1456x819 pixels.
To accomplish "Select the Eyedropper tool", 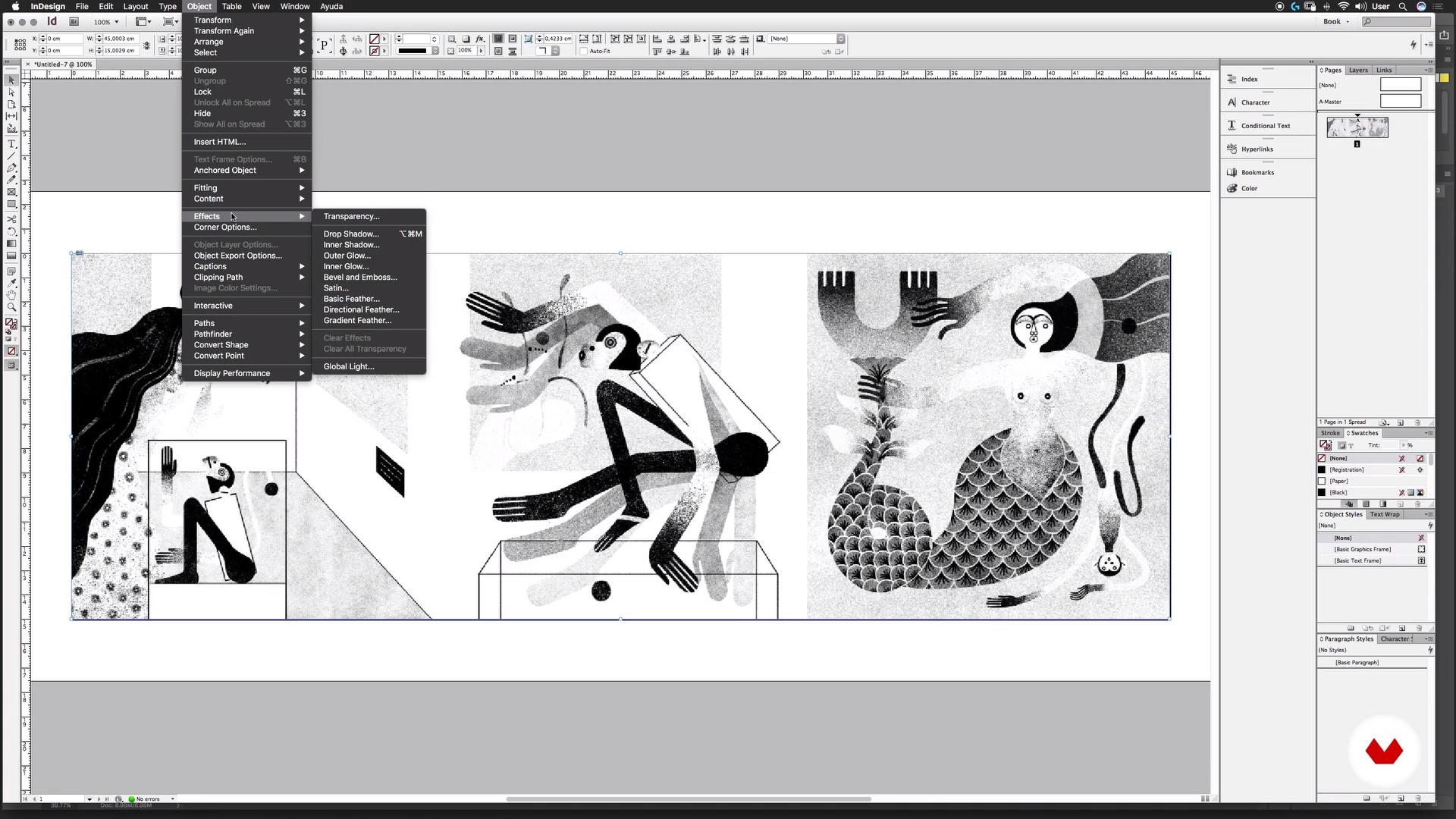I will point(11,283).
